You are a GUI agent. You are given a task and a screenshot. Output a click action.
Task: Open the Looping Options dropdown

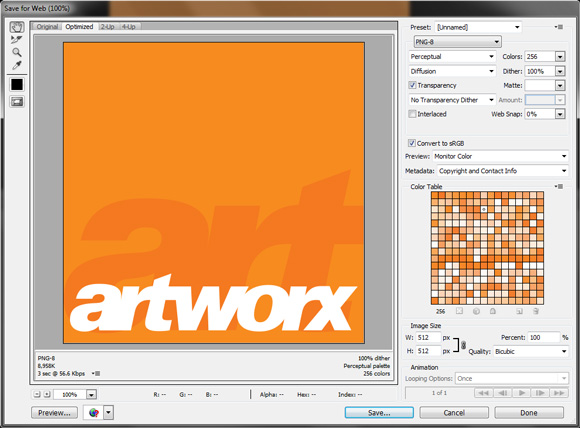512,378
